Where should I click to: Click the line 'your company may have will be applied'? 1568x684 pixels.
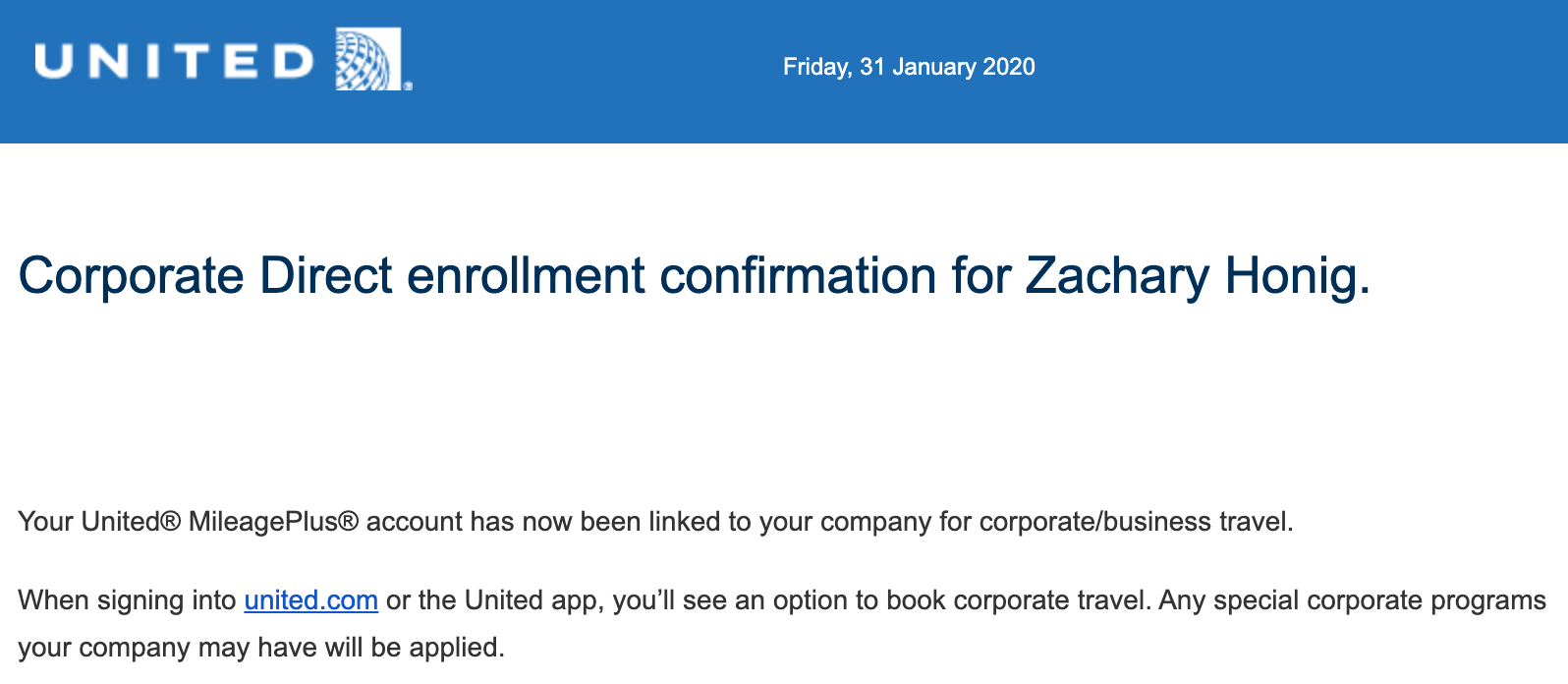click(260, 648)
